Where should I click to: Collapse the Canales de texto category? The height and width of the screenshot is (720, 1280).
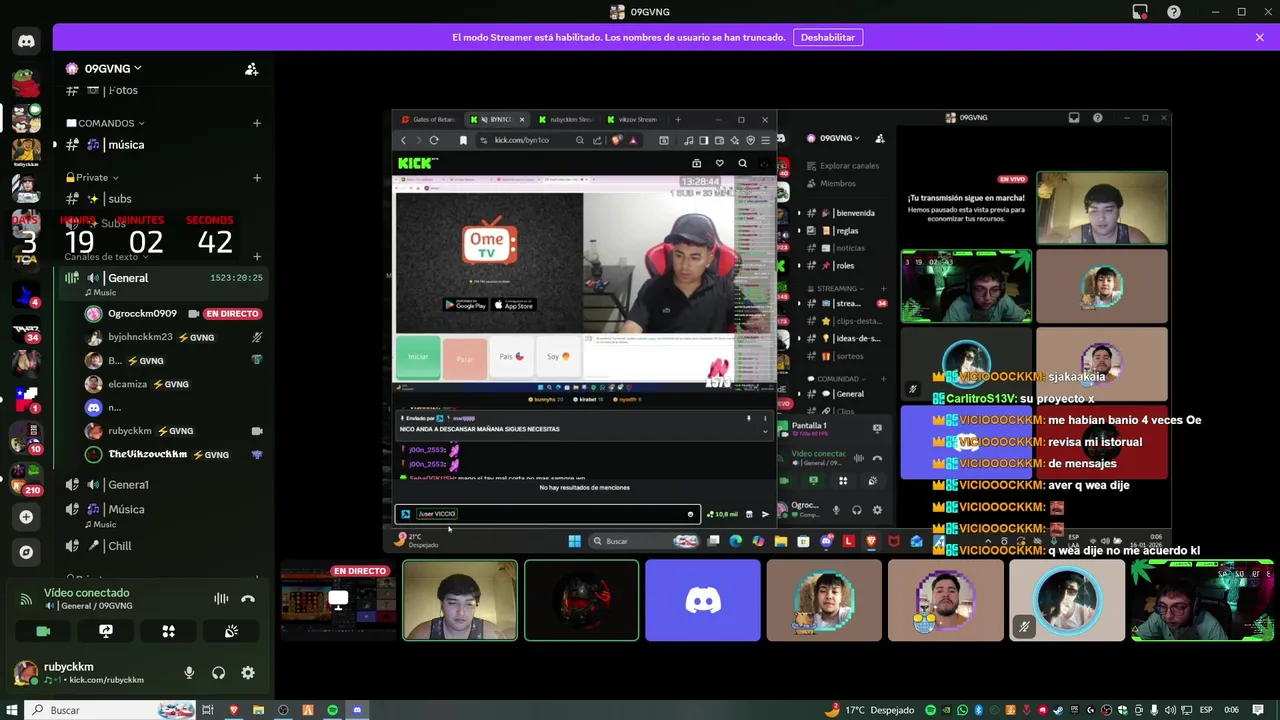tap(106, 257)
